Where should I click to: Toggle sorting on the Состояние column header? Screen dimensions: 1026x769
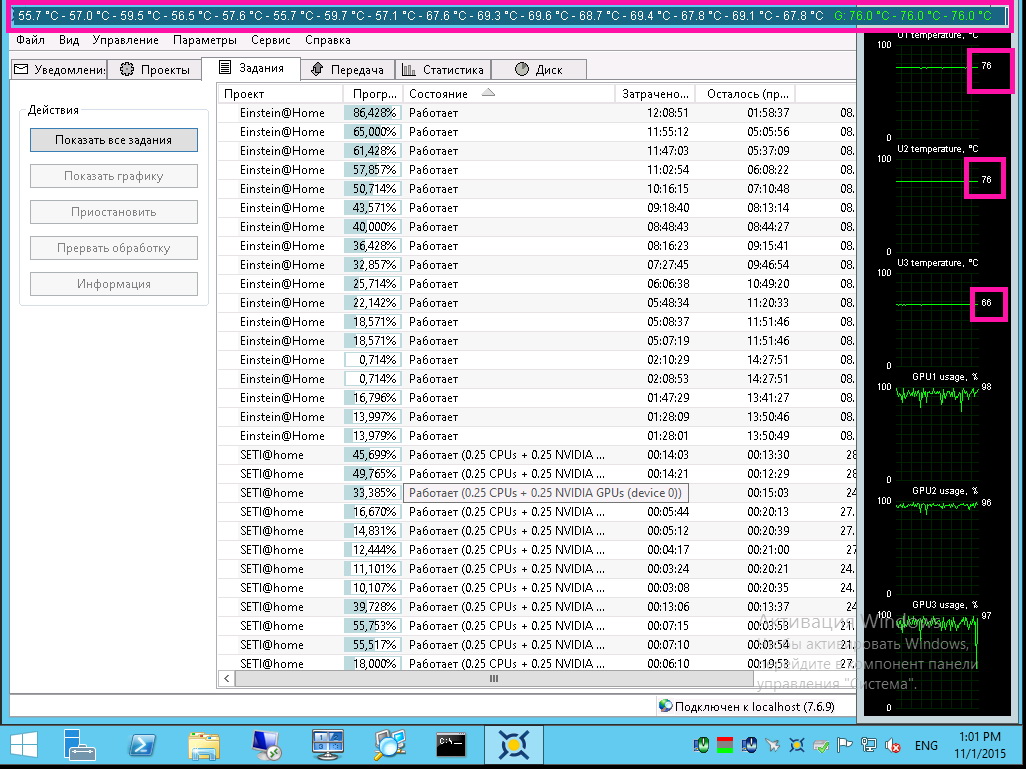click(508, 94)
